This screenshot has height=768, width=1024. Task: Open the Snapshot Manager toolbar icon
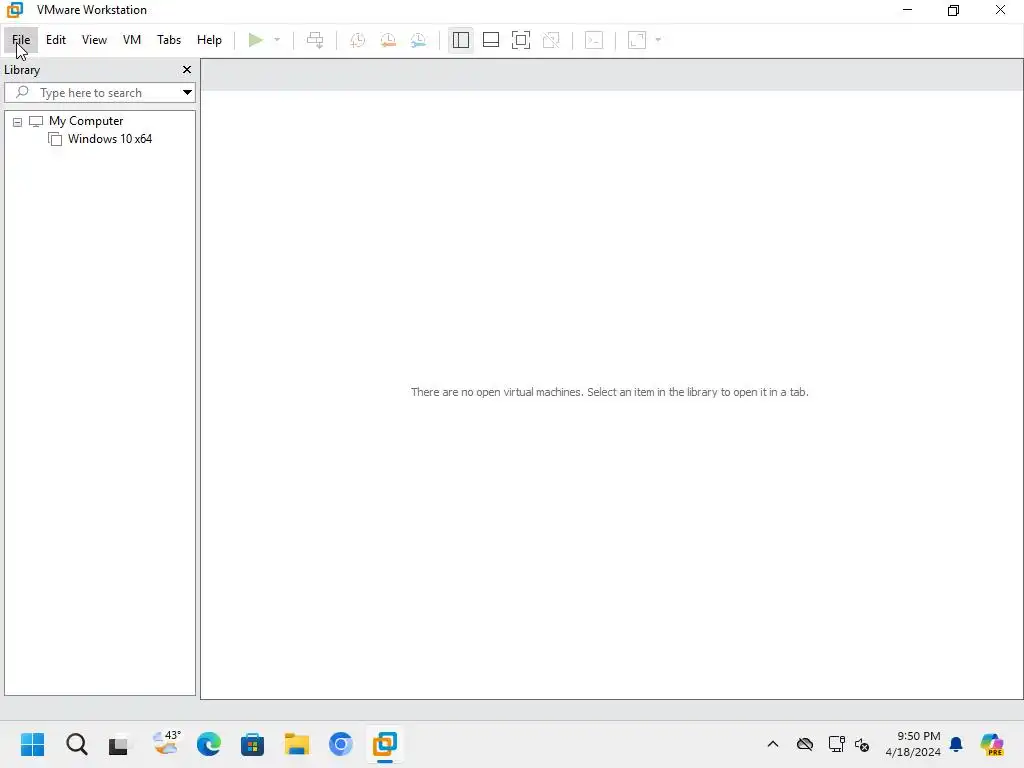click(419, 40)
